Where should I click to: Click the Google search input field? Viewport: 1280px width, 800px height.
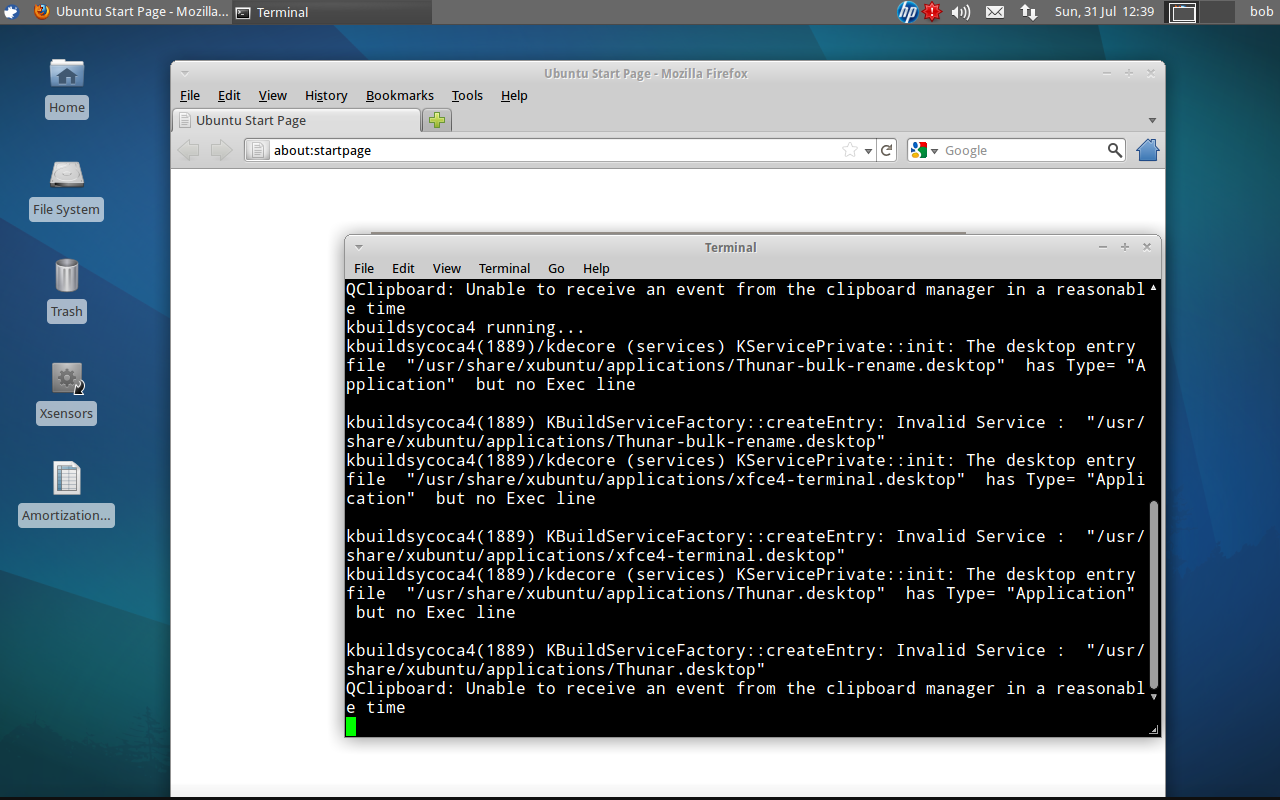[1024, 150]
